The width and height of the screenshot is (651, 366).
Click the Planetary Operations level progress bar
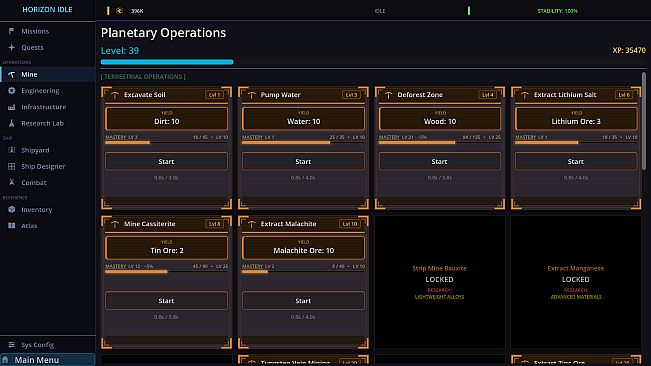pyautogui.click(x=167, y=62)
